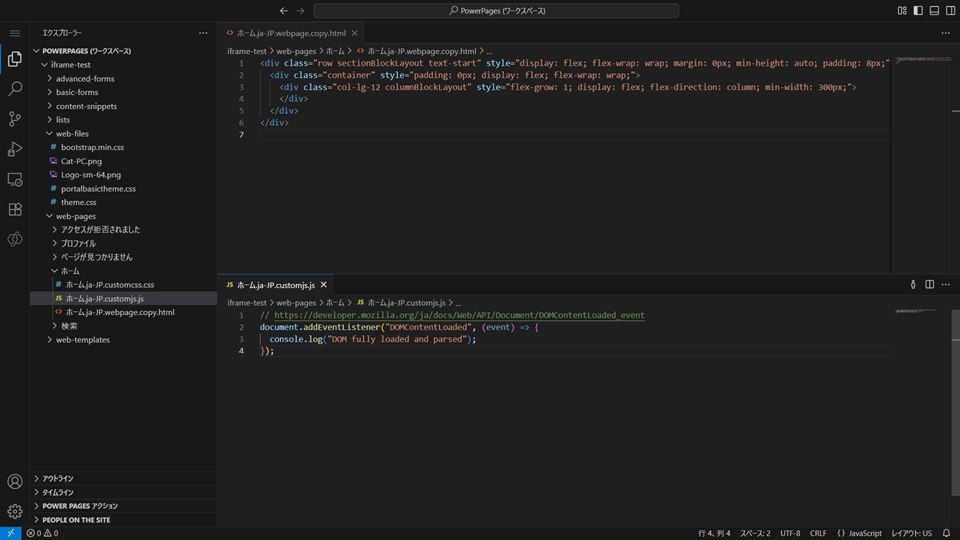Open the hamburger application menu
The height and width of the screenshot is (540, 960).
pyautogui.click(x=15, y=33)
